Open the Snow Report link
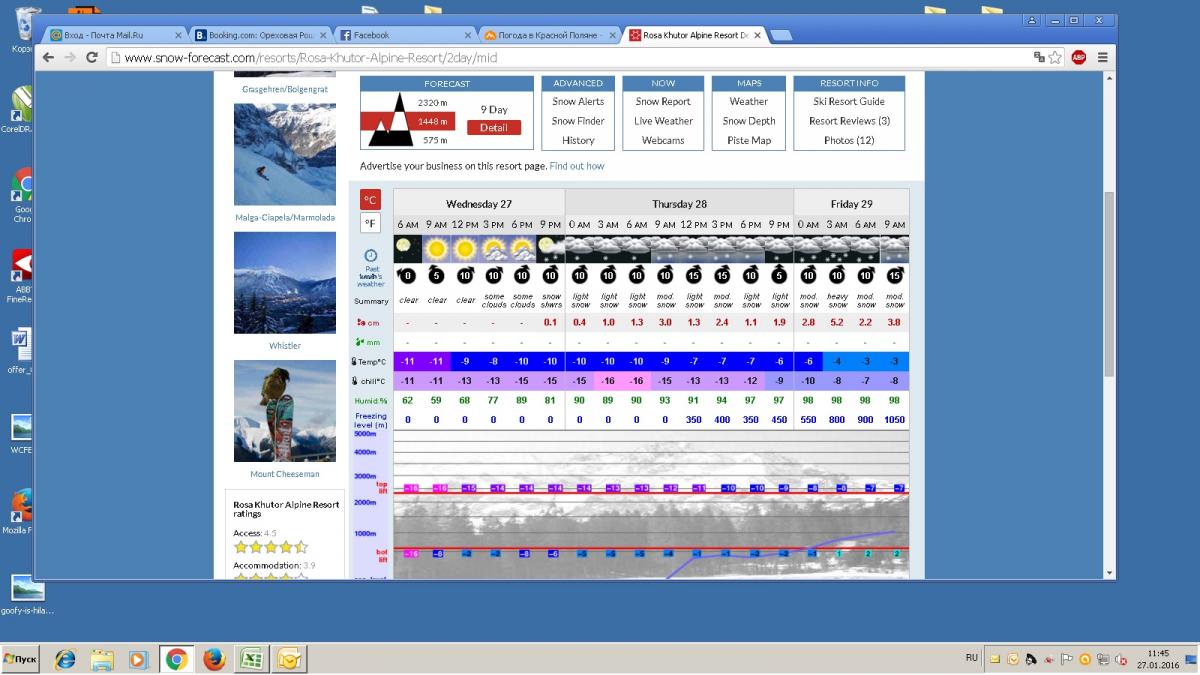 [663, 101]
